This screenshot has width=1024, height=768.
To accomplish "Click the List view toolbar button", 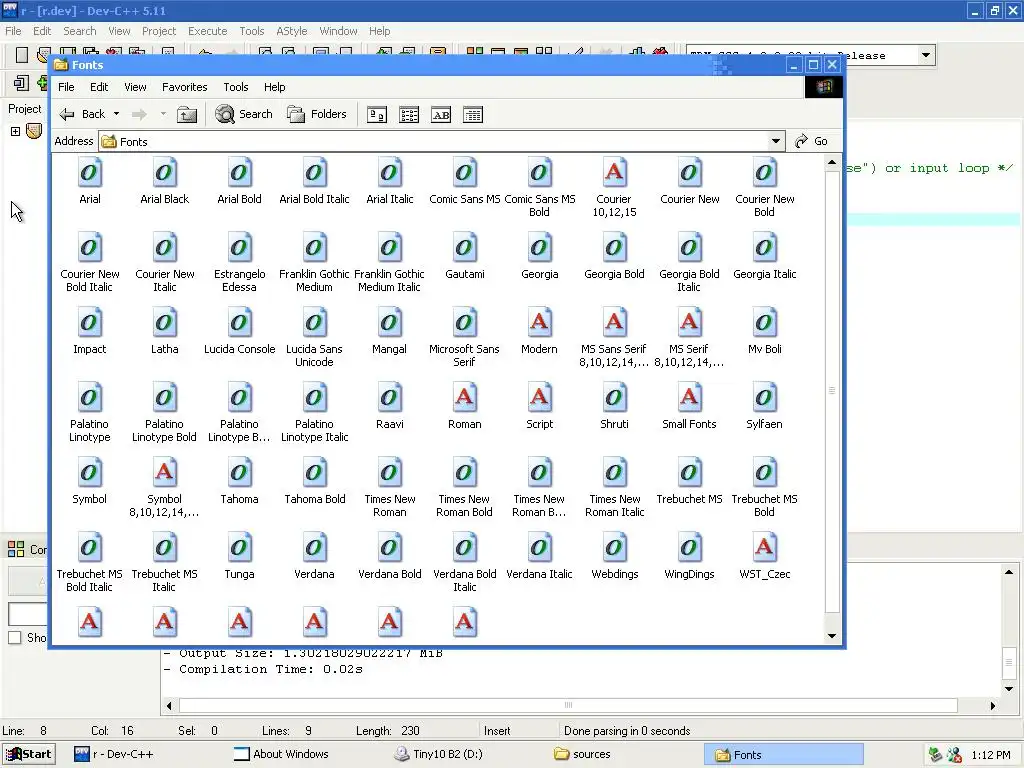I will pos(409,115).
